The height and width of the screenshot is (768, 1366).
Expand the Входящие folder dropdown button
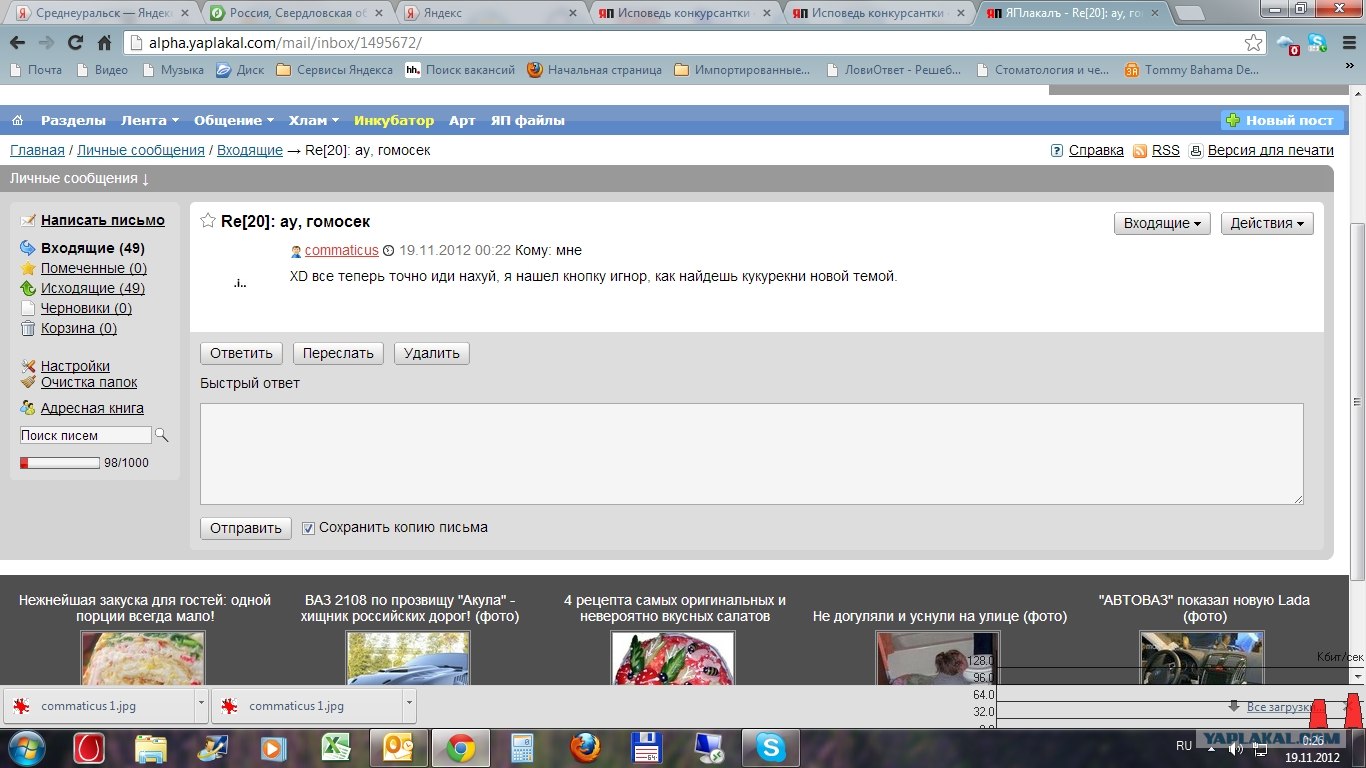pos(1161,223)
